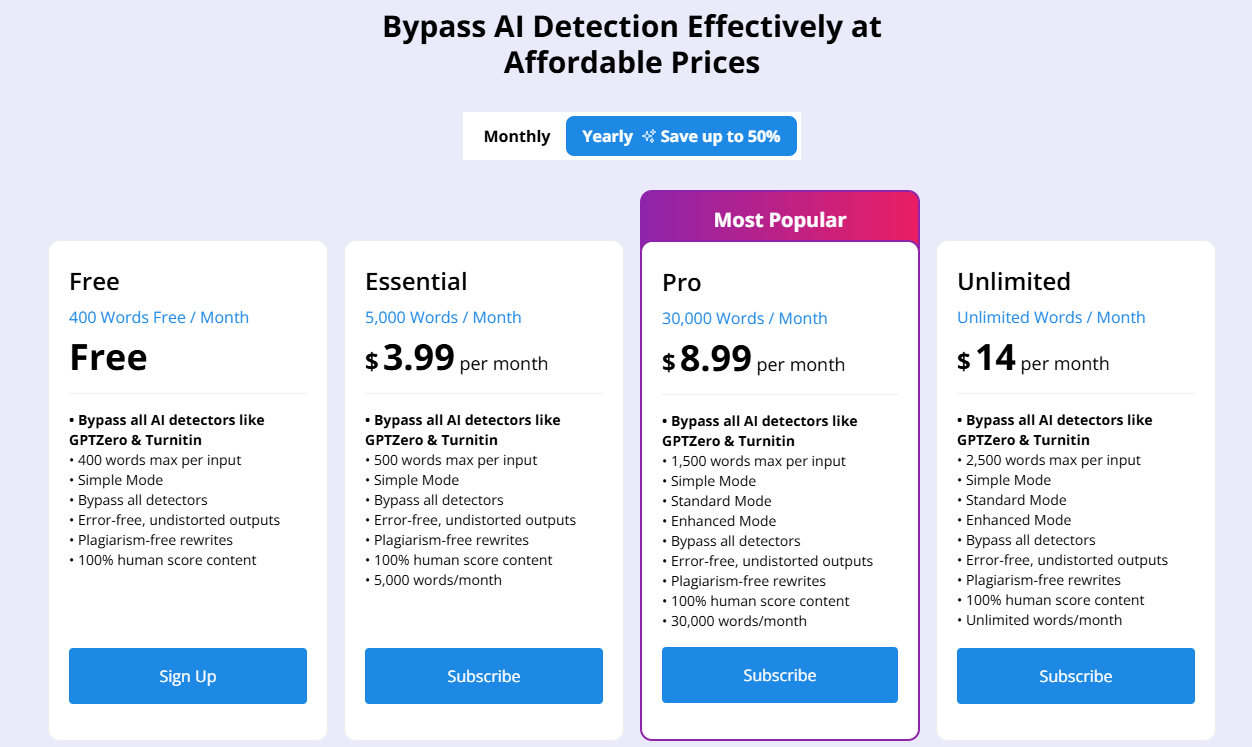Screen dimensions: 1252x747
Task: Subscribe to the Pro plan
Action: (x=779, y=675)
